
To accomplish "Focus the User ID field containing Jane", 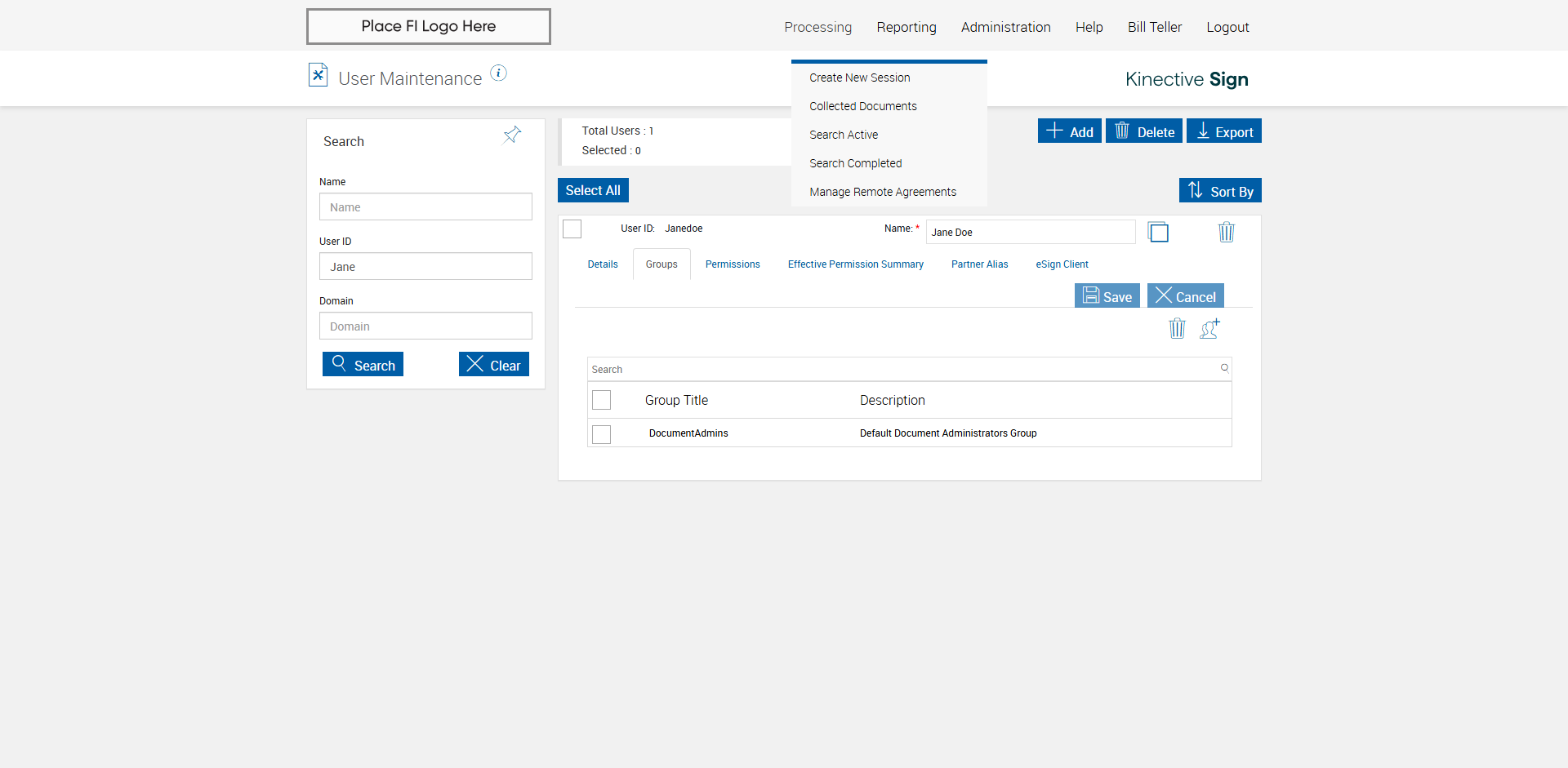I will coord(425,266).
